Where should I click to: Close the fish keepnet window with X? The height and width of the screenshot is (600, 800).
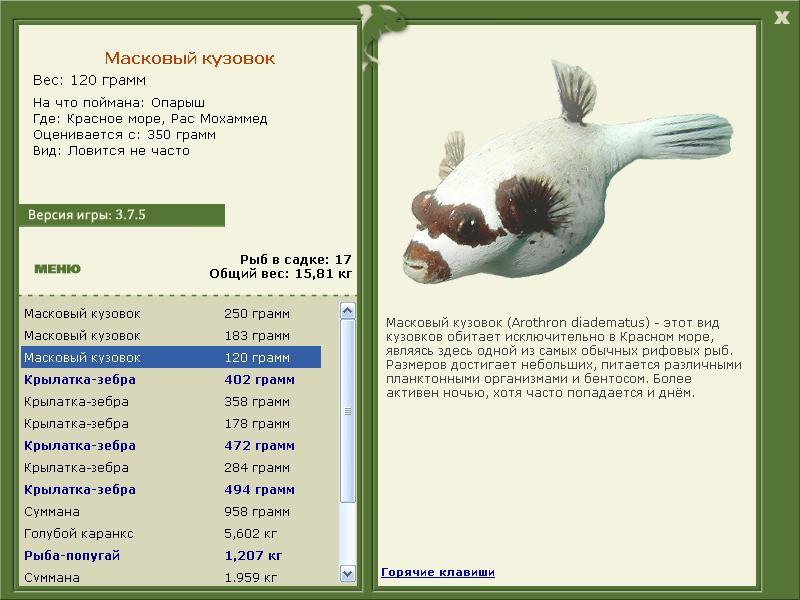point(781,18)
